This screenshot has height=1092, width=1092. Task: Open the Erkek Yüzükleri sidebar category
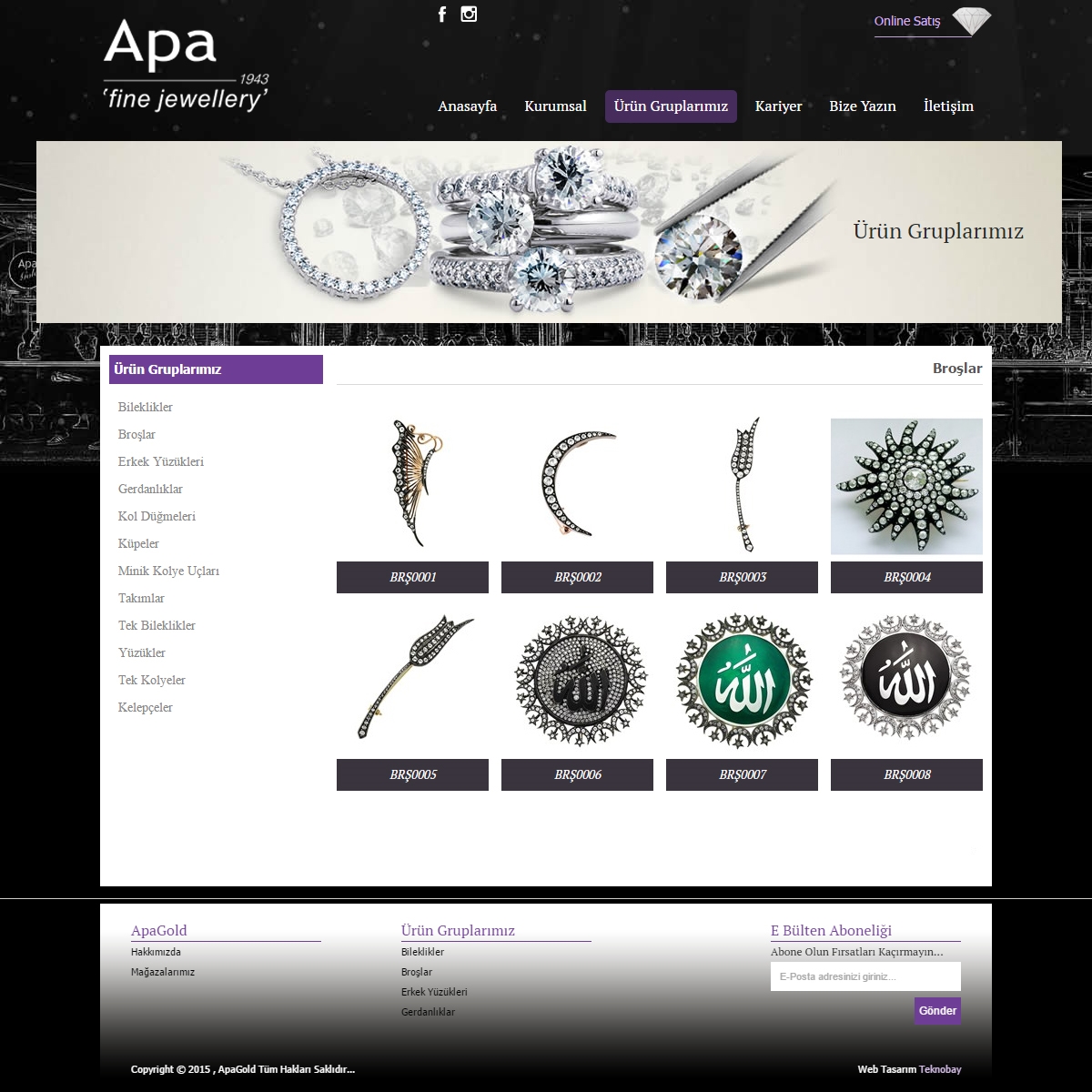161,461
